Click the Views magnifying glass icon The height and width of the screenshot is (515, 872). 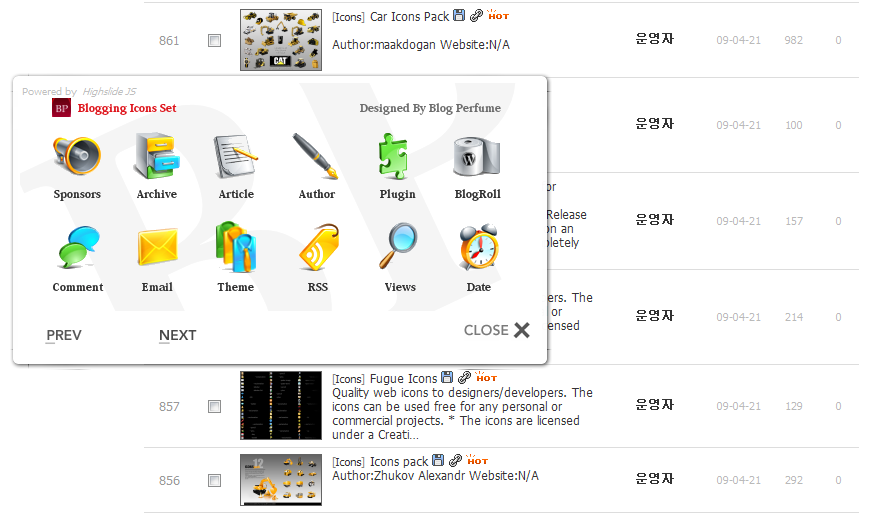click(x=398, y=246)
